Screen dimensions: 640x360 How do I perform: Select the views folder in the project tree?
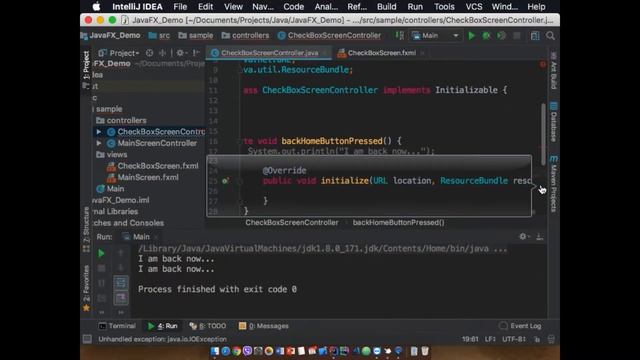coord(111,155)
